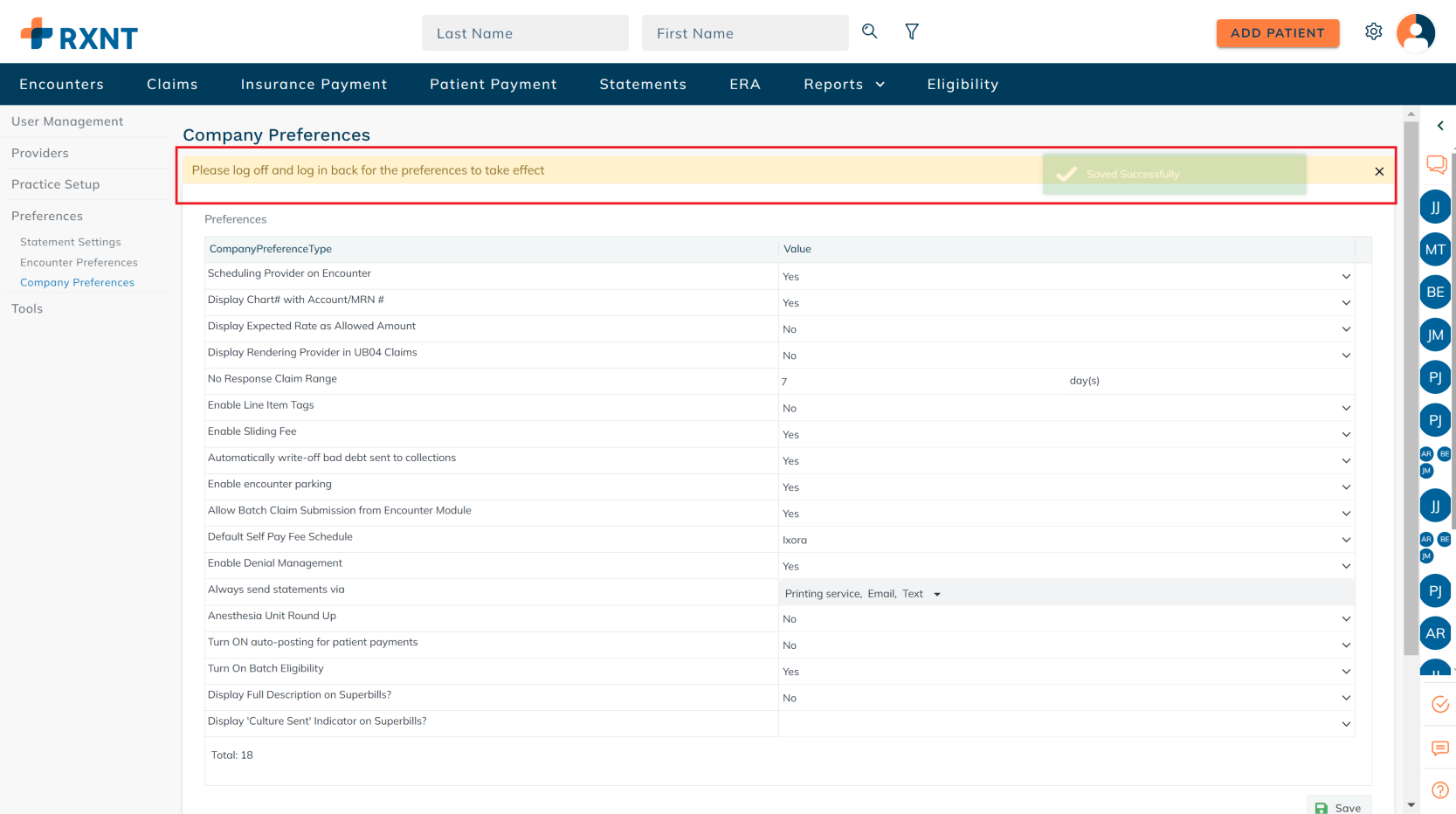Open Always send statements via multi-select
Image resolution: width=1456 pixels, height=814 pixels.
coord(1066,593)
